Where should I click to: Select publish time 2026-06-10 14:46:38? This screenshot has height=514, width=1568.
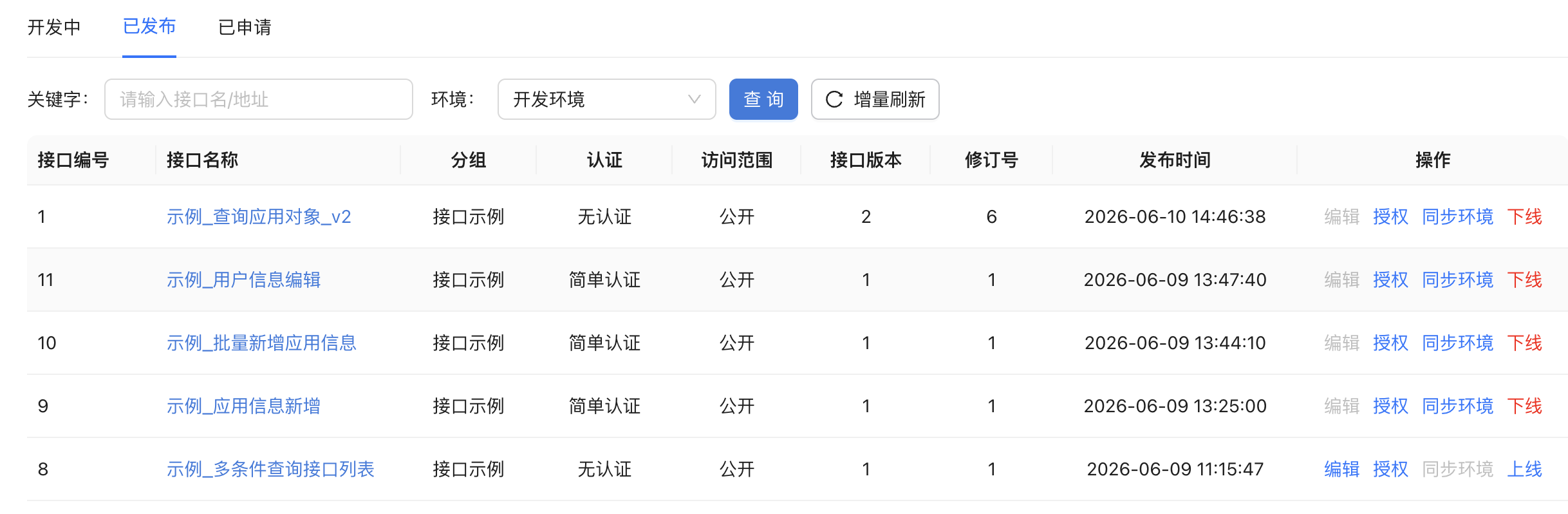pyautogui.click(x=1175, y=216)
